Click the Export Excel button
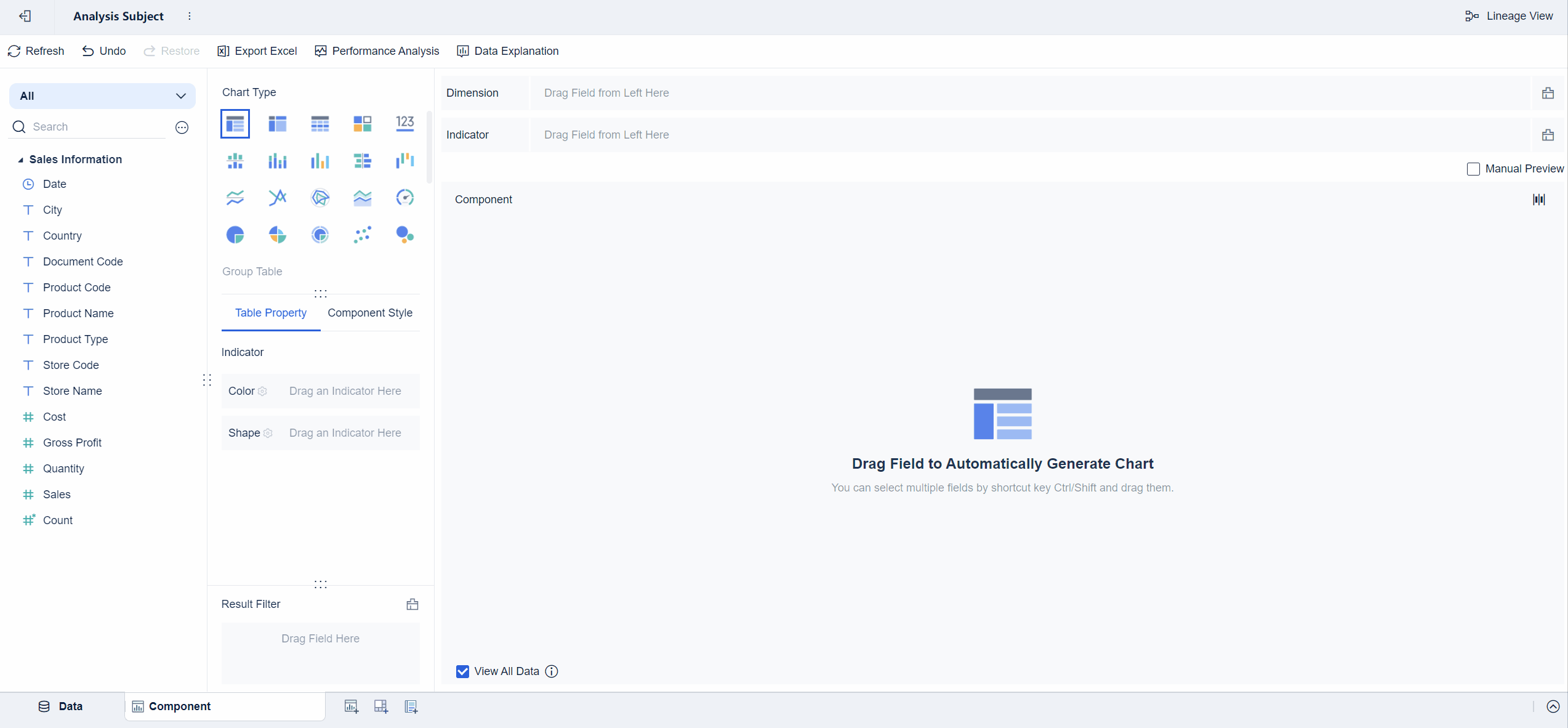This screenshot has height=728, width=1568. click(257, 51)
